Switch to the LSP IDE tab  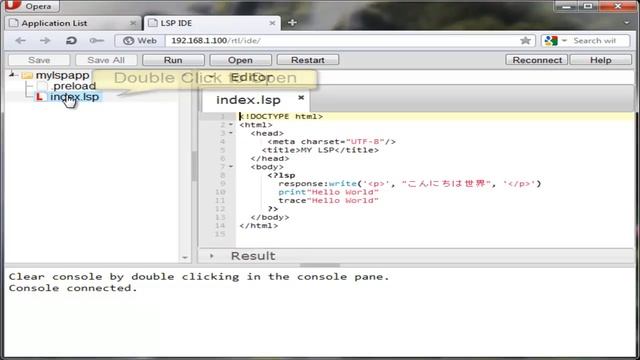coord(212,23)
